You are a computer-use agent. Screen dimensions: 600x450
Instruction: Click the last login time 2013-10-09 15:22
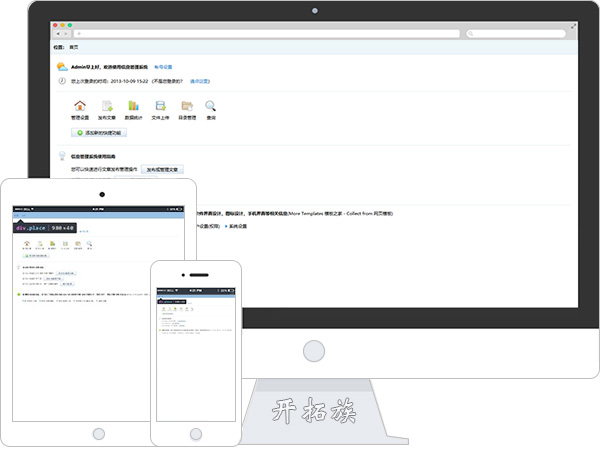[129, 81]
